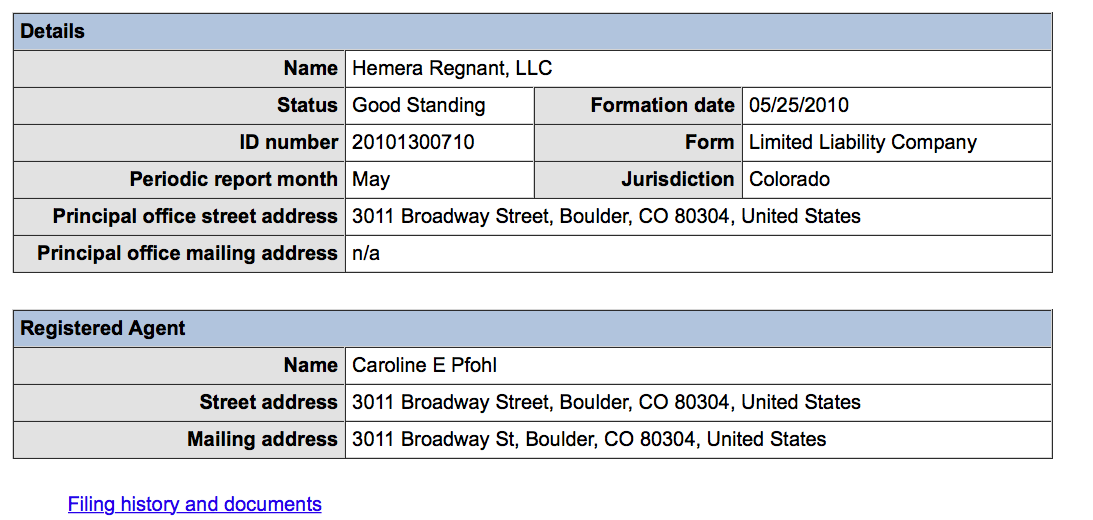Select the ID number 20101300710

point(413,142)
